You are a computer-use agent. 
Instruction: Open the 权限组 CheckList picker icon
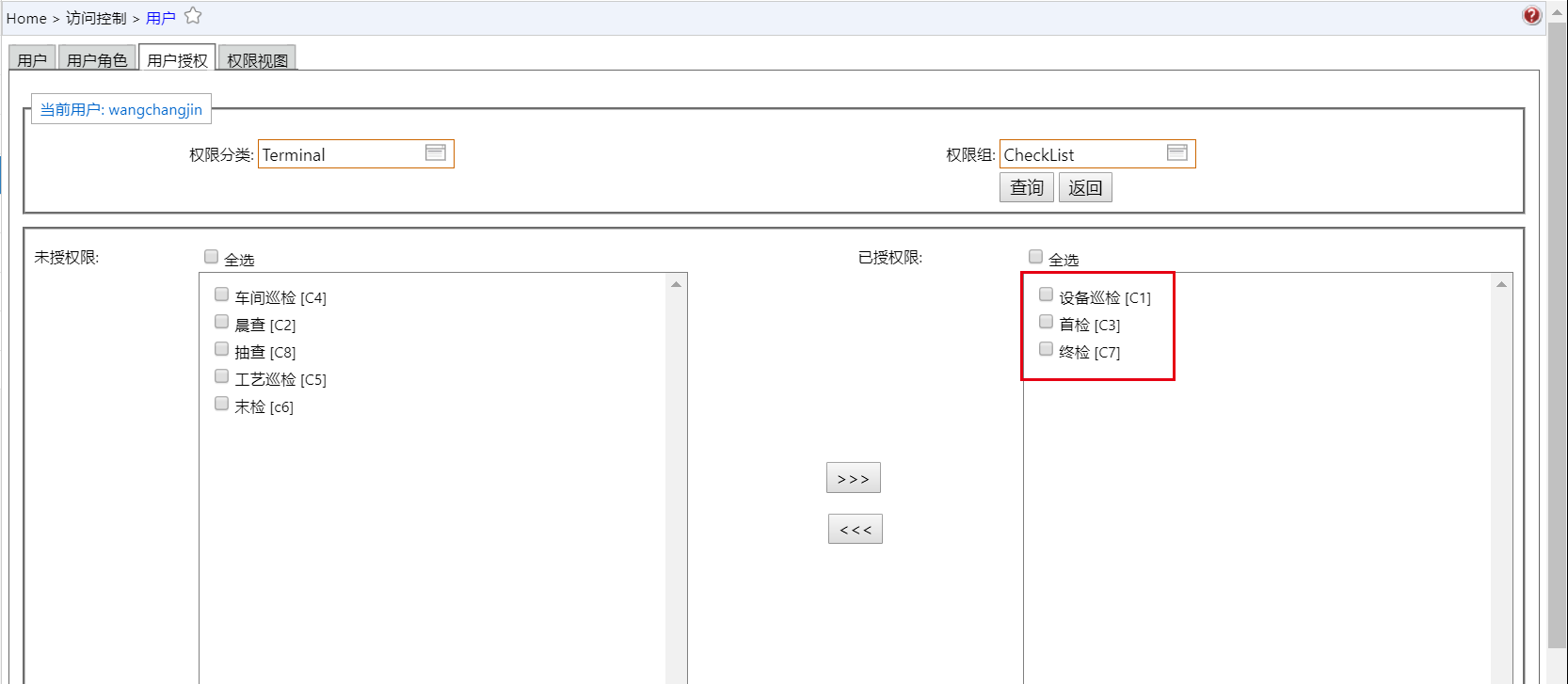pyautogui.click(x=1176, y=153)
